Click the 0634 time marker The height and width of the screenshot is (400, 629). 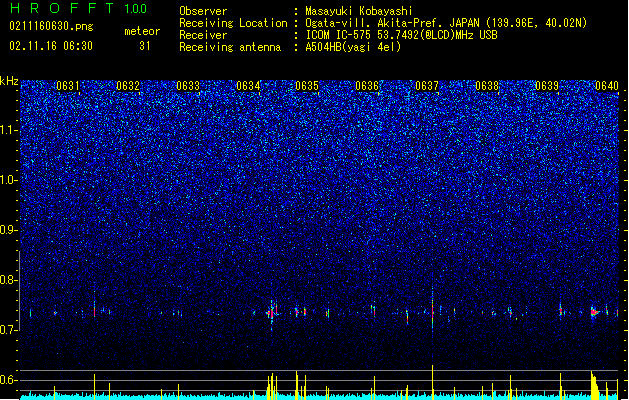248,85
